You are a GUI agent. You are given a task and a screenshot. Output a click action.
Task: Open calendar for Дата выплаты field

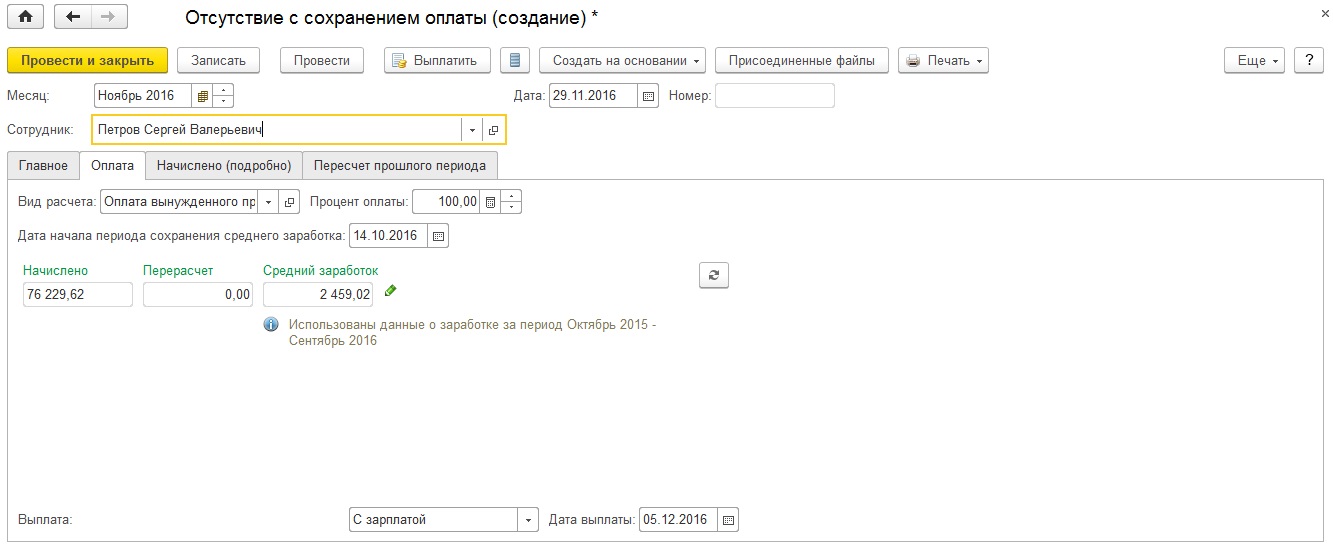click(x=728, y=520)
